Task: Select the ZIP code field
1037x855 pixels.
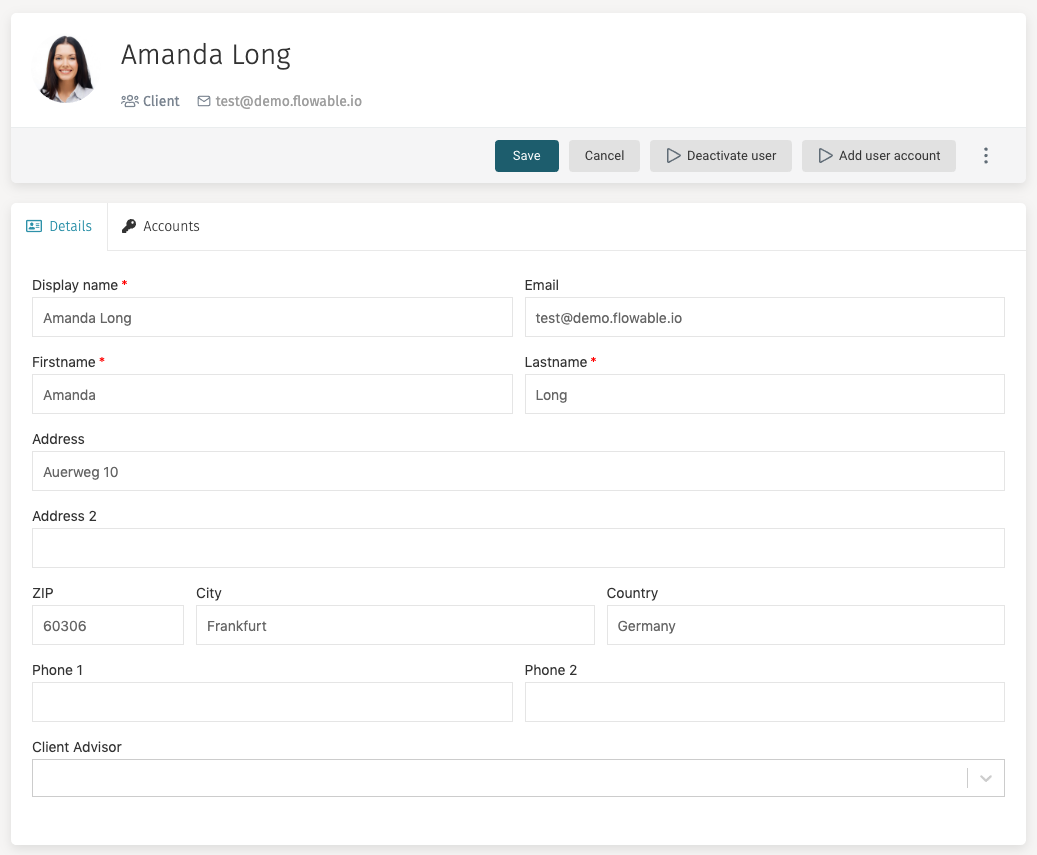Action: [108, 625]
